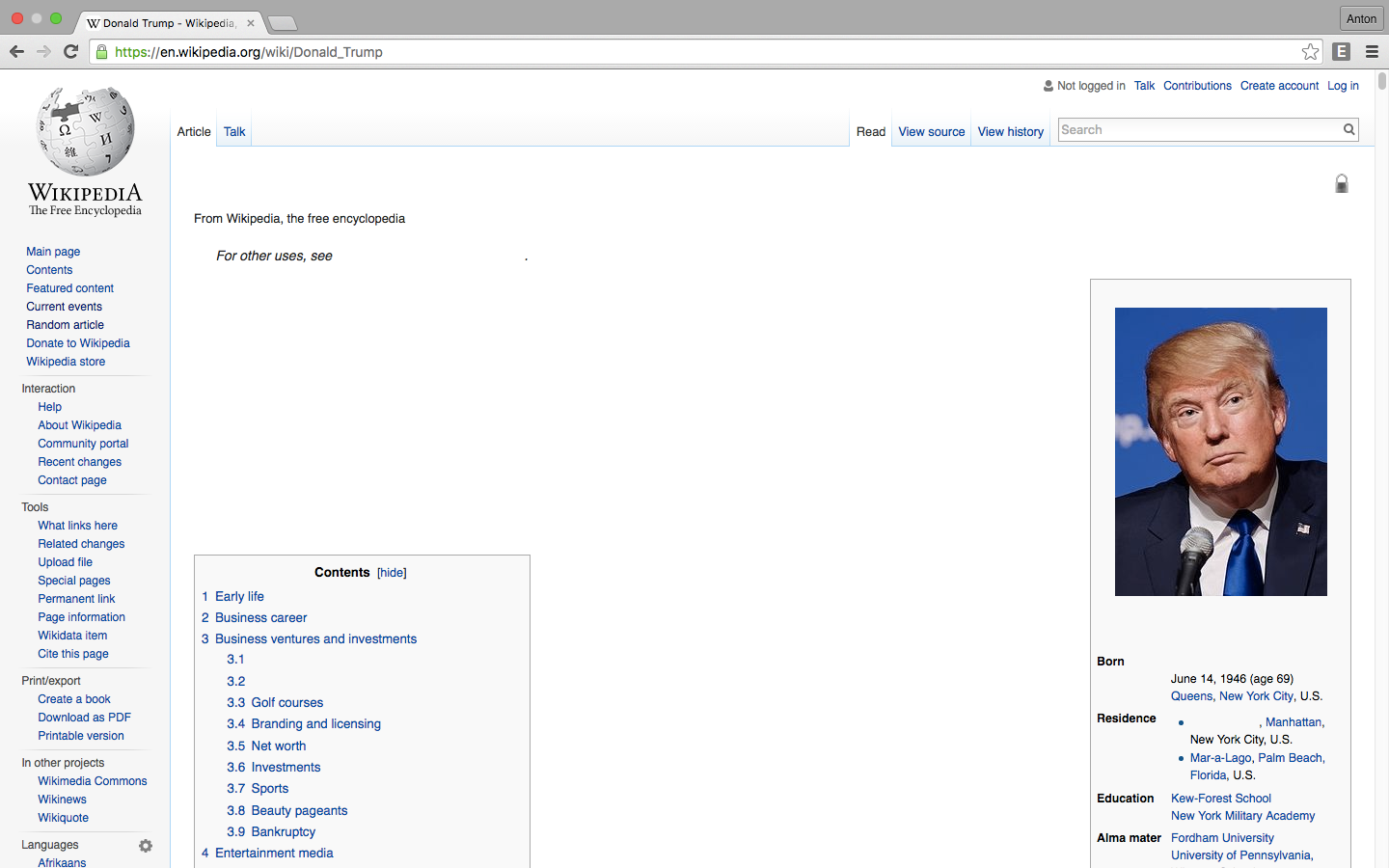
Task: Open Featured content in sidebar
Action: click(69, 288)
